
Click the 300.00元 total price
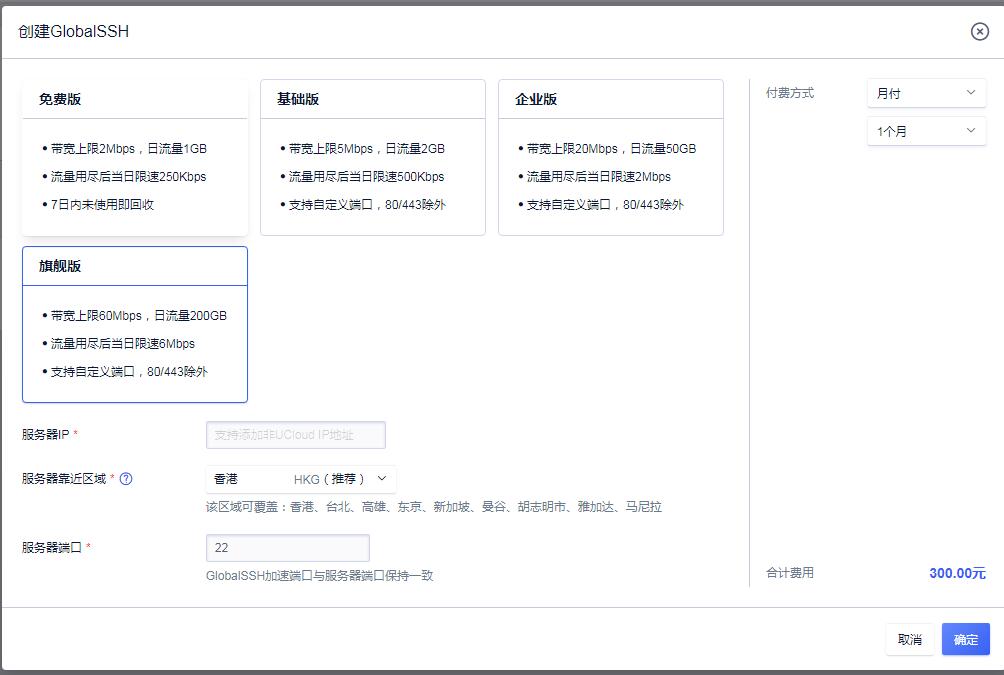957,573
